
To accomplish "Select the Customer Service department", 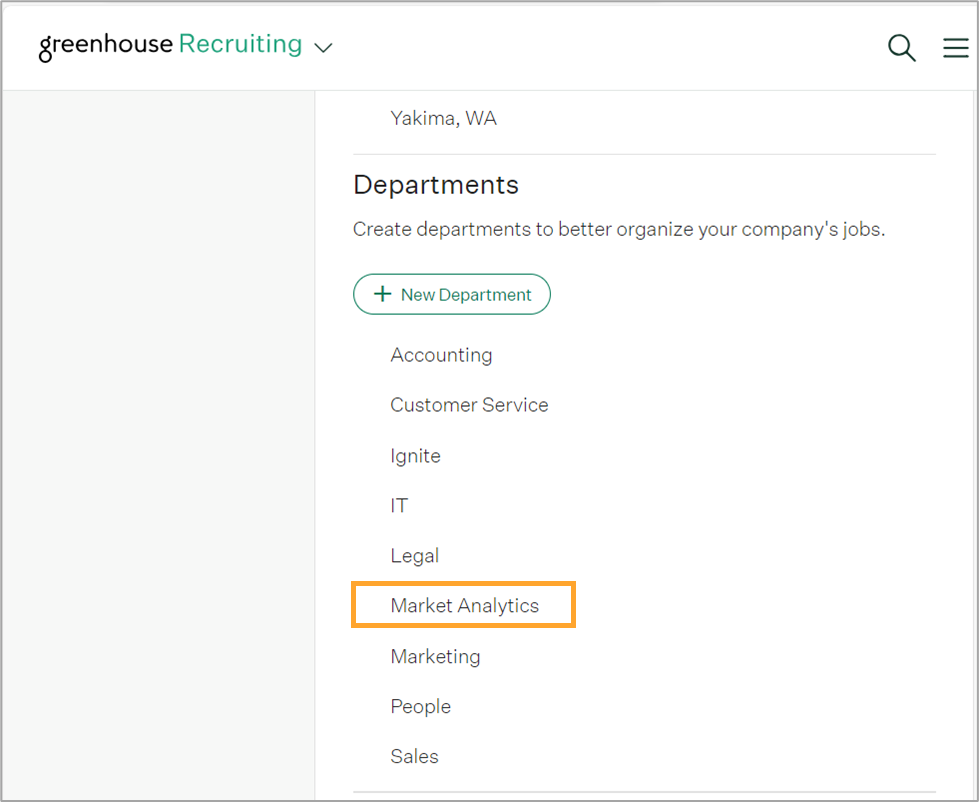I will pos(470,405).
